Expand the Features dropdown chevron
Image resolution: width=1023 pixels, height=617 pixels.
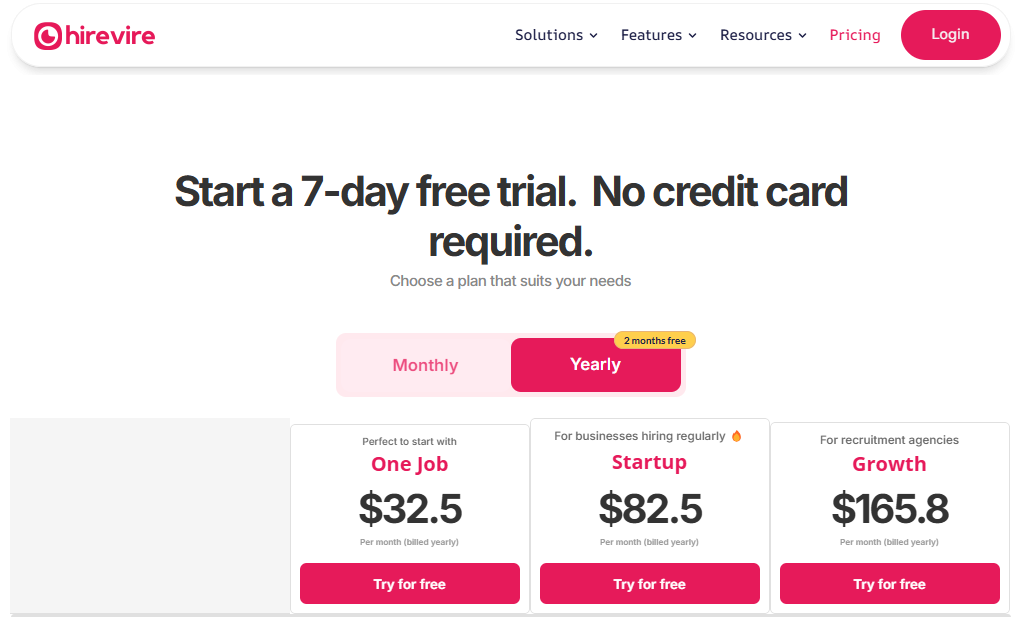(692, 36)
